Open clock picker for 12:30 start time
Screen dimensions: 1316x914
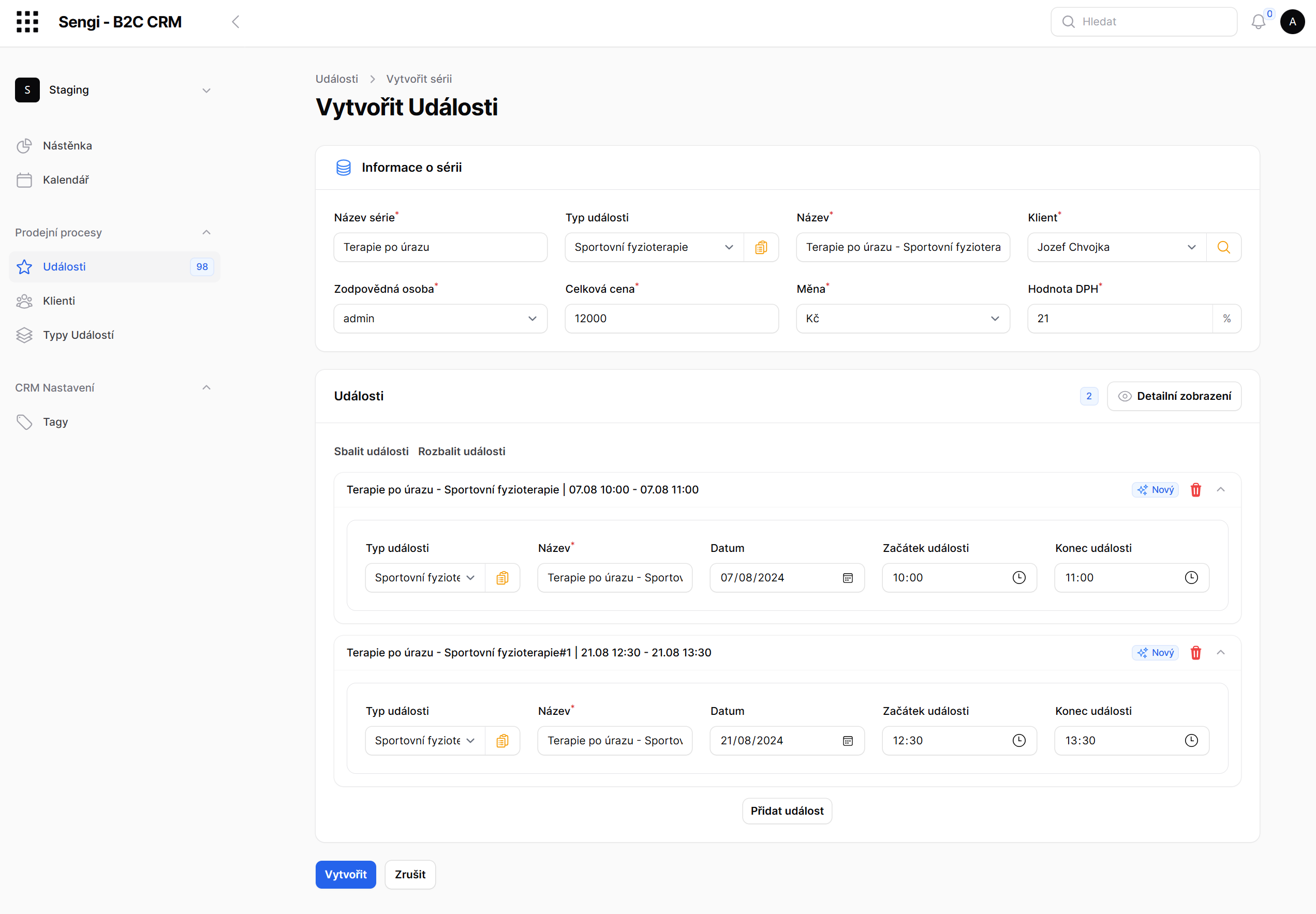click(x=1019, y=741)
